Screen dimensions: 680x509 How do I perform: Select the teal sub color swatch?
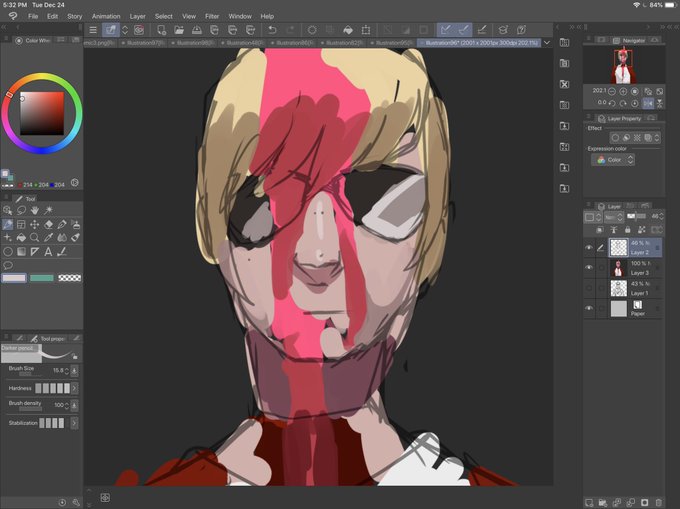pos(42,278)
